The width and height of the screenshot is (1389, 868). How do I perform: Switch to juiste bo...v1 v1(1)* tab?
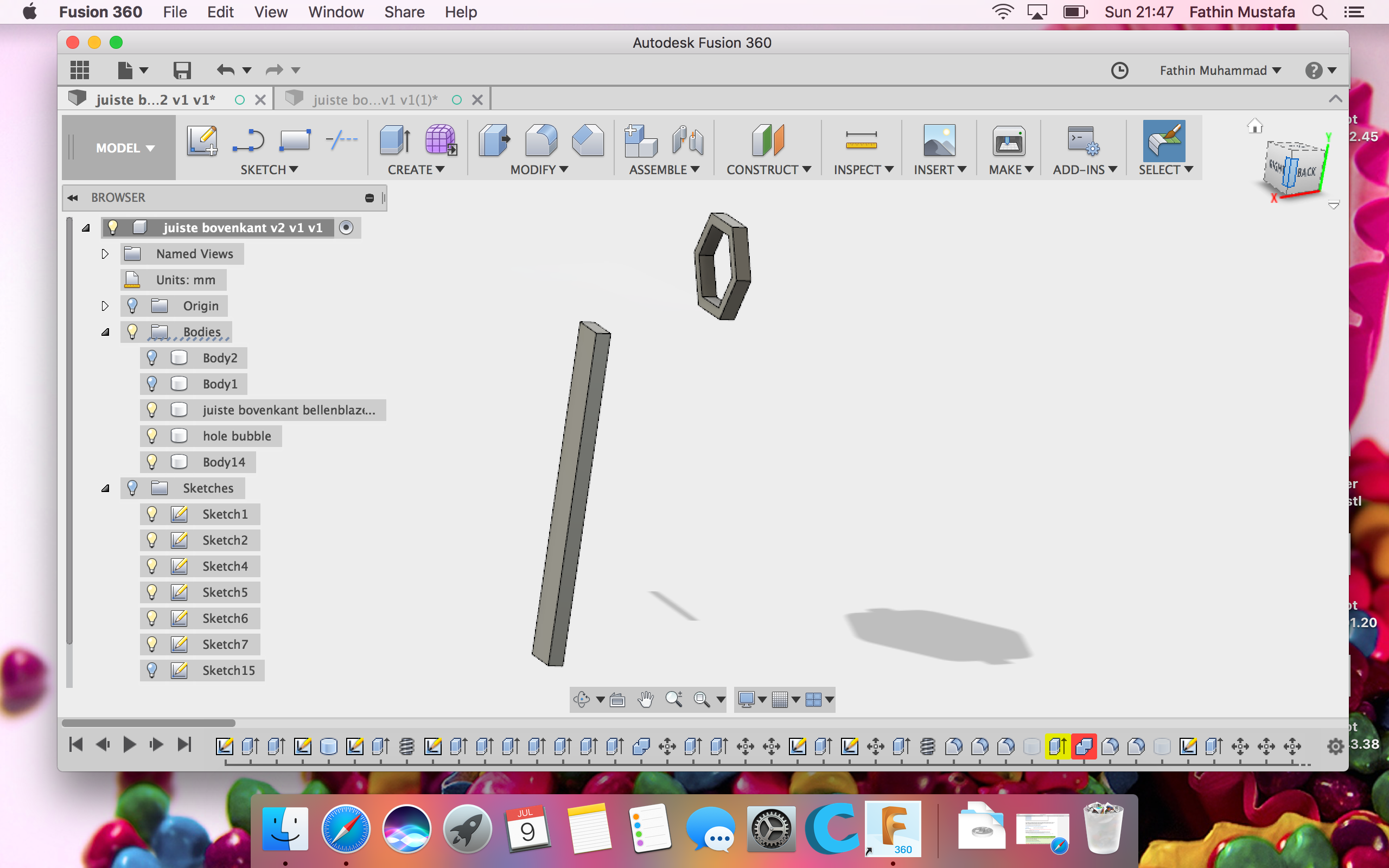tap(375, 99)
